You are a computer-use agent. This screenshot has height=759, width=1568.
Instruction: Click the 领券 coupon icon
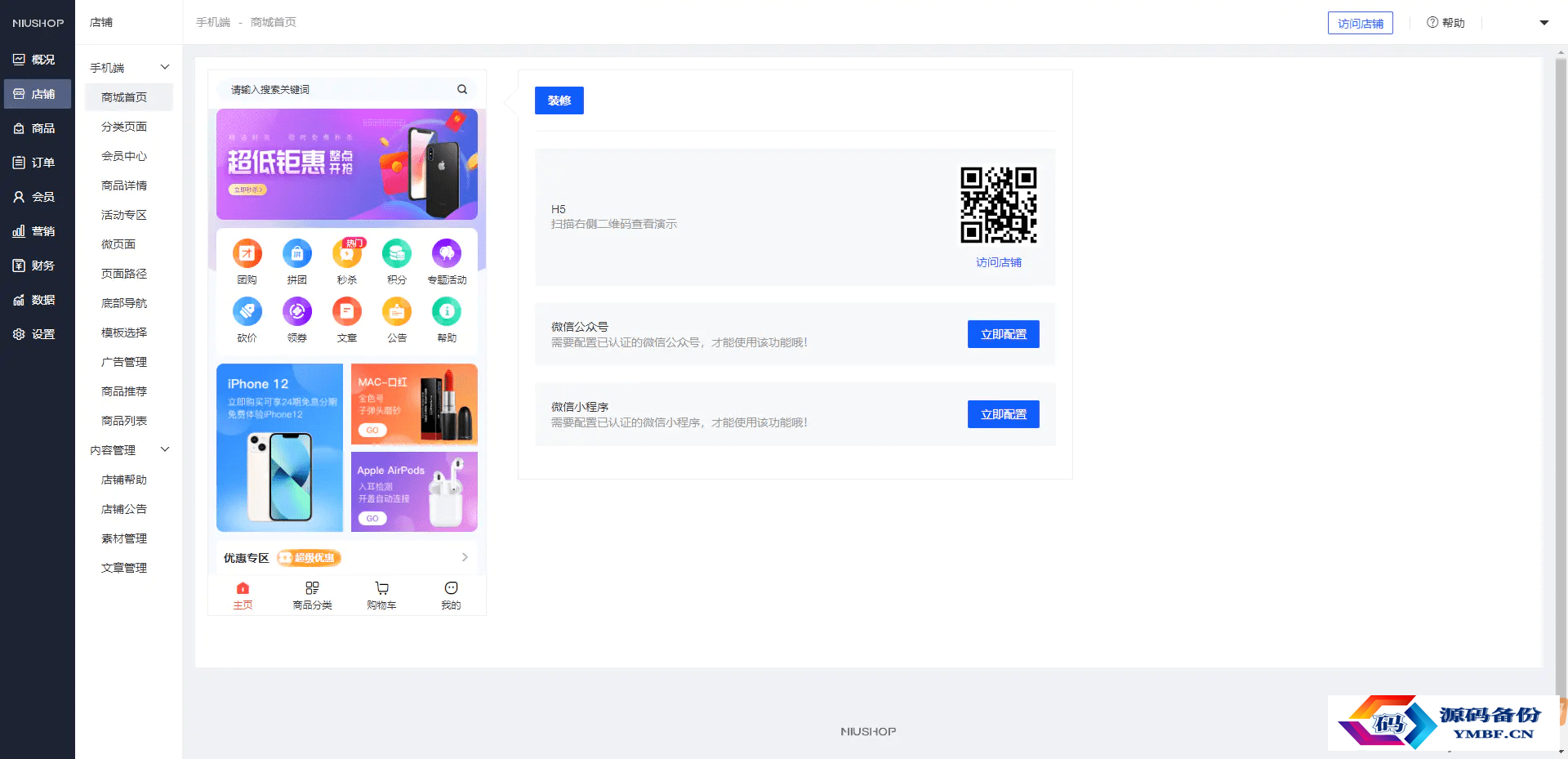tap(297, 311)
